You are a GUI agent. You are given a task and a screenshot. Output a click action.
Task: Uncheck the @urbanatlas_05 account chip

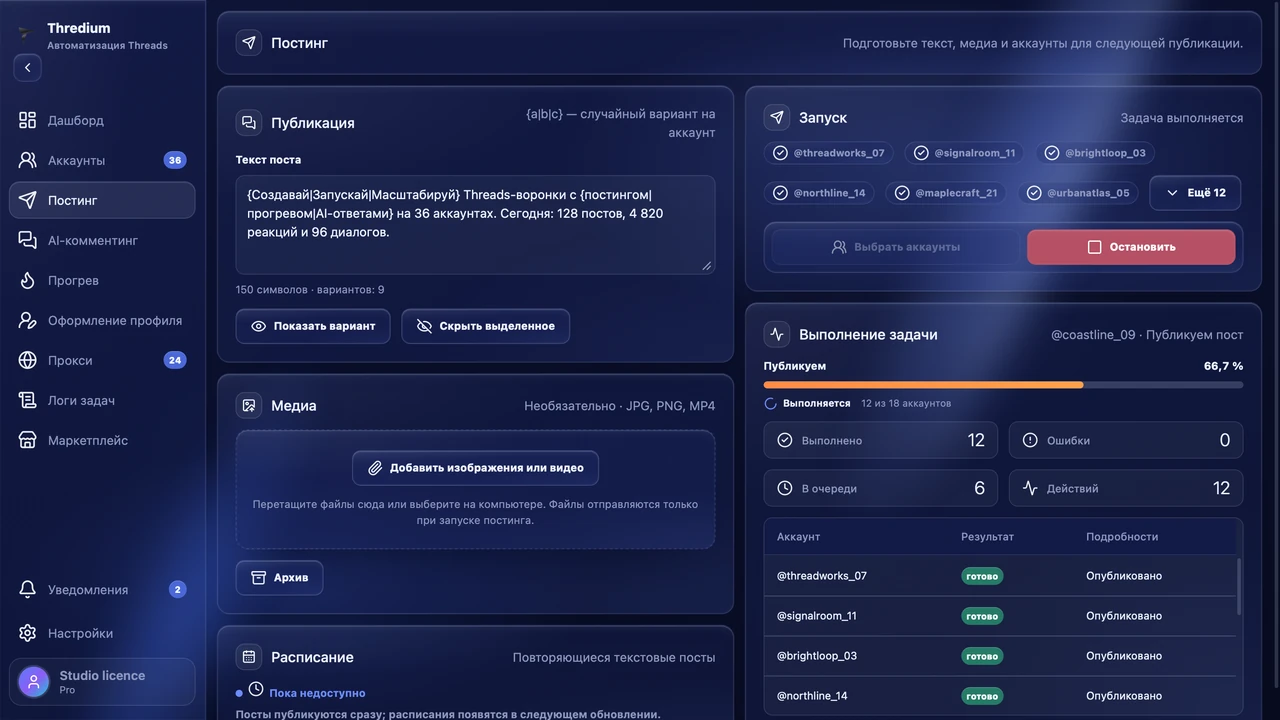coord(1079,193)
